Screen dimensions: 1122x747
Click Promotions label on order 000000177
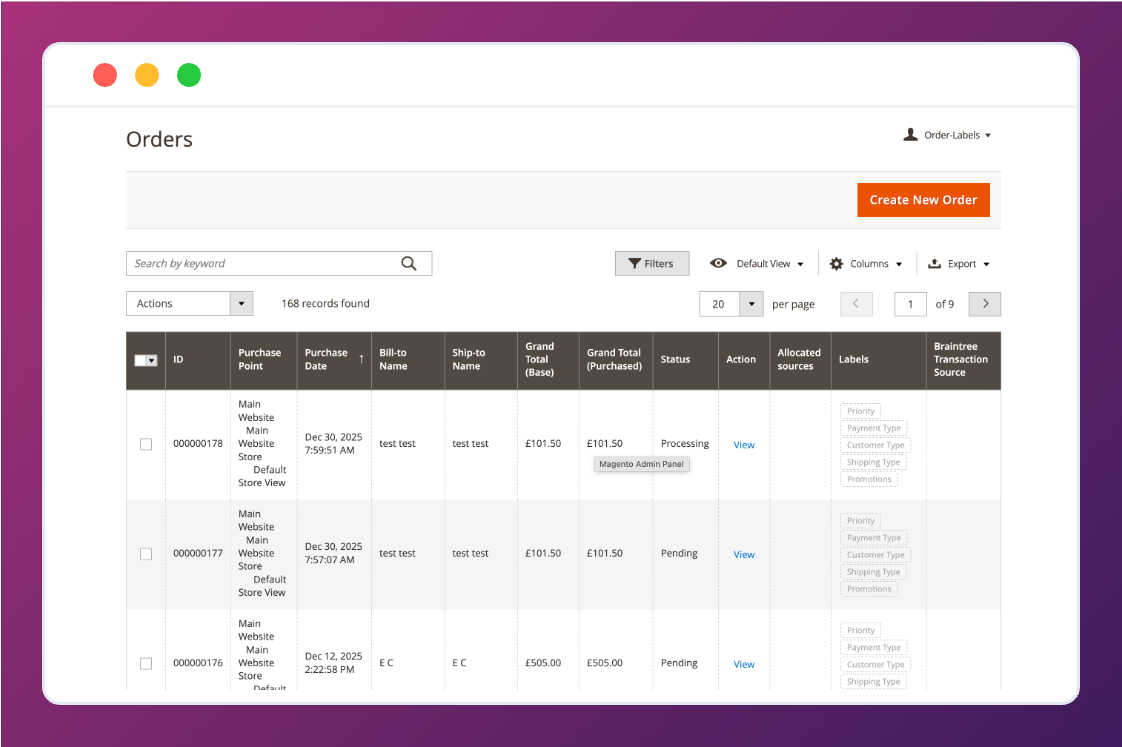click(x=869, y=589)
